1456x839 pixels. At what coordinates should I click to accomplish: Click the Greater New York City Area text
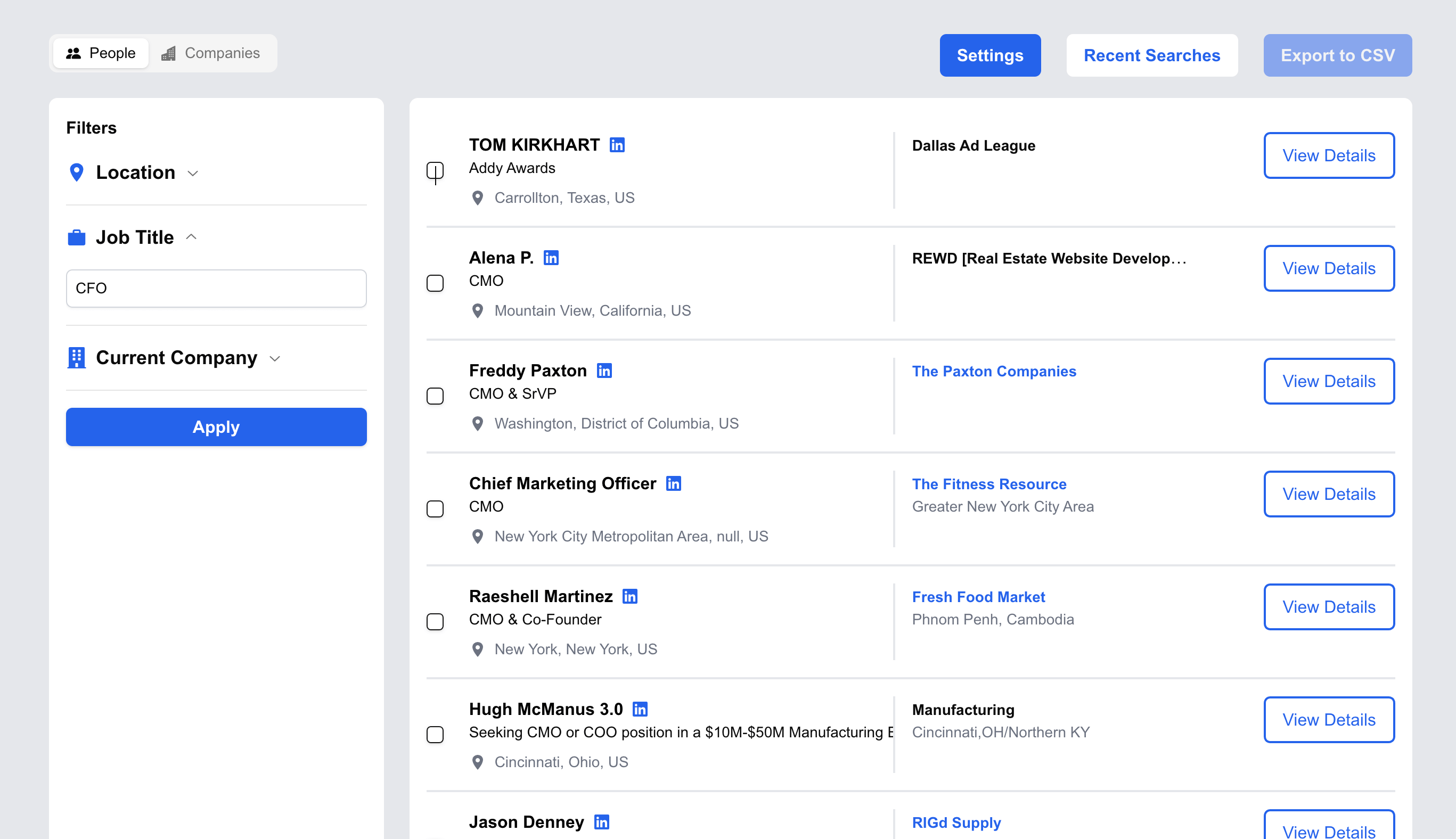pos(1002,507)
